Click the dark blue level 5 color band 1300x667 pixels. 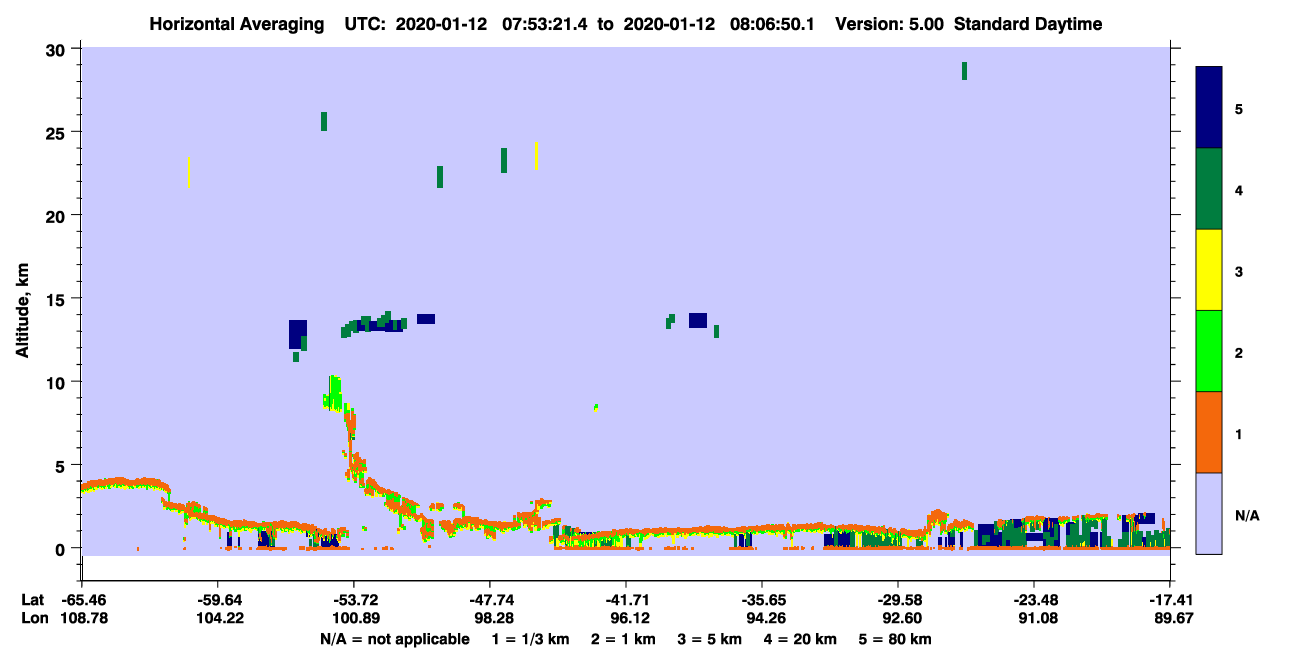[x=1209, y=108]
